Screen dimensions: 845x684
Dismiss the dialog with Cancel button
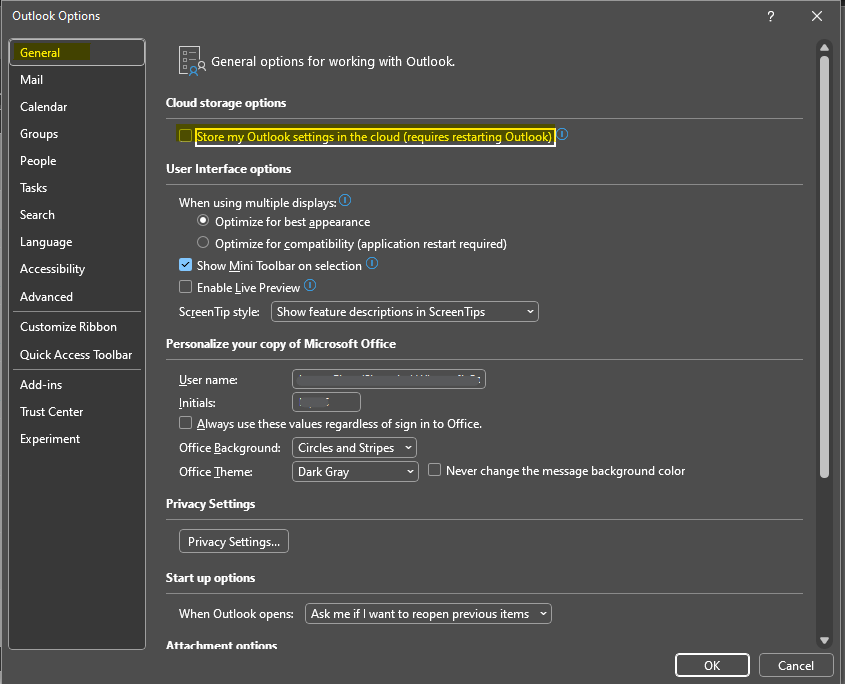pos(795,665)
